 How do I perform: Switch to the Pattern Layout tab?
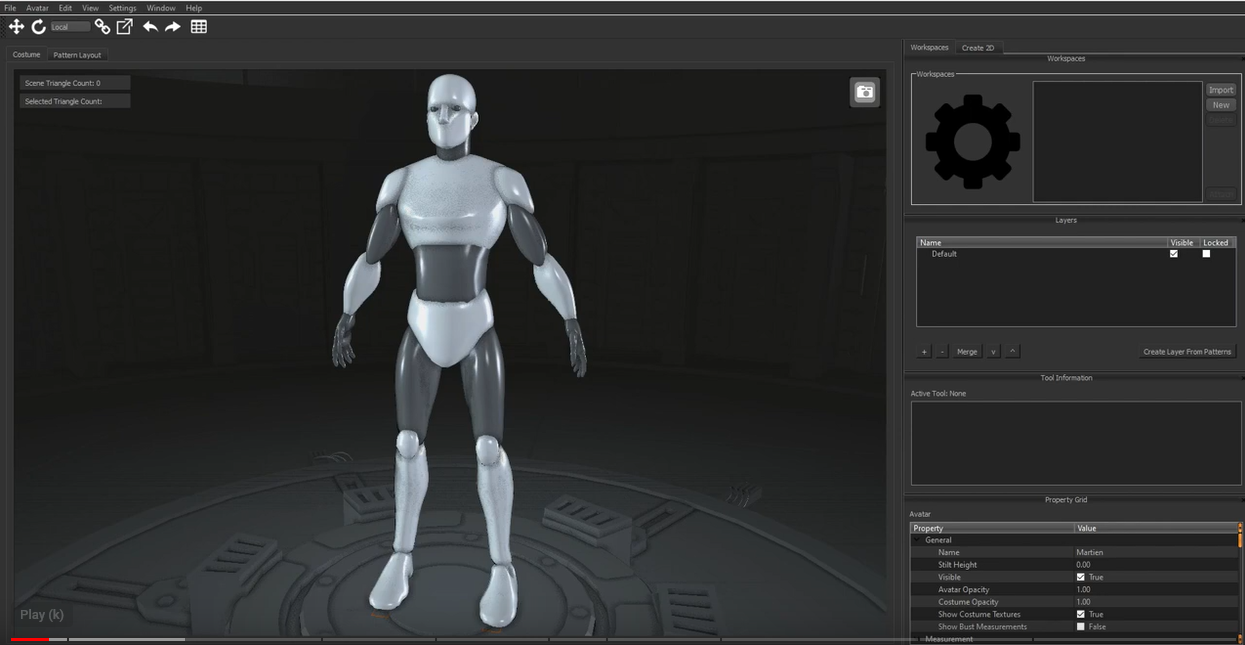click(77, 55)
